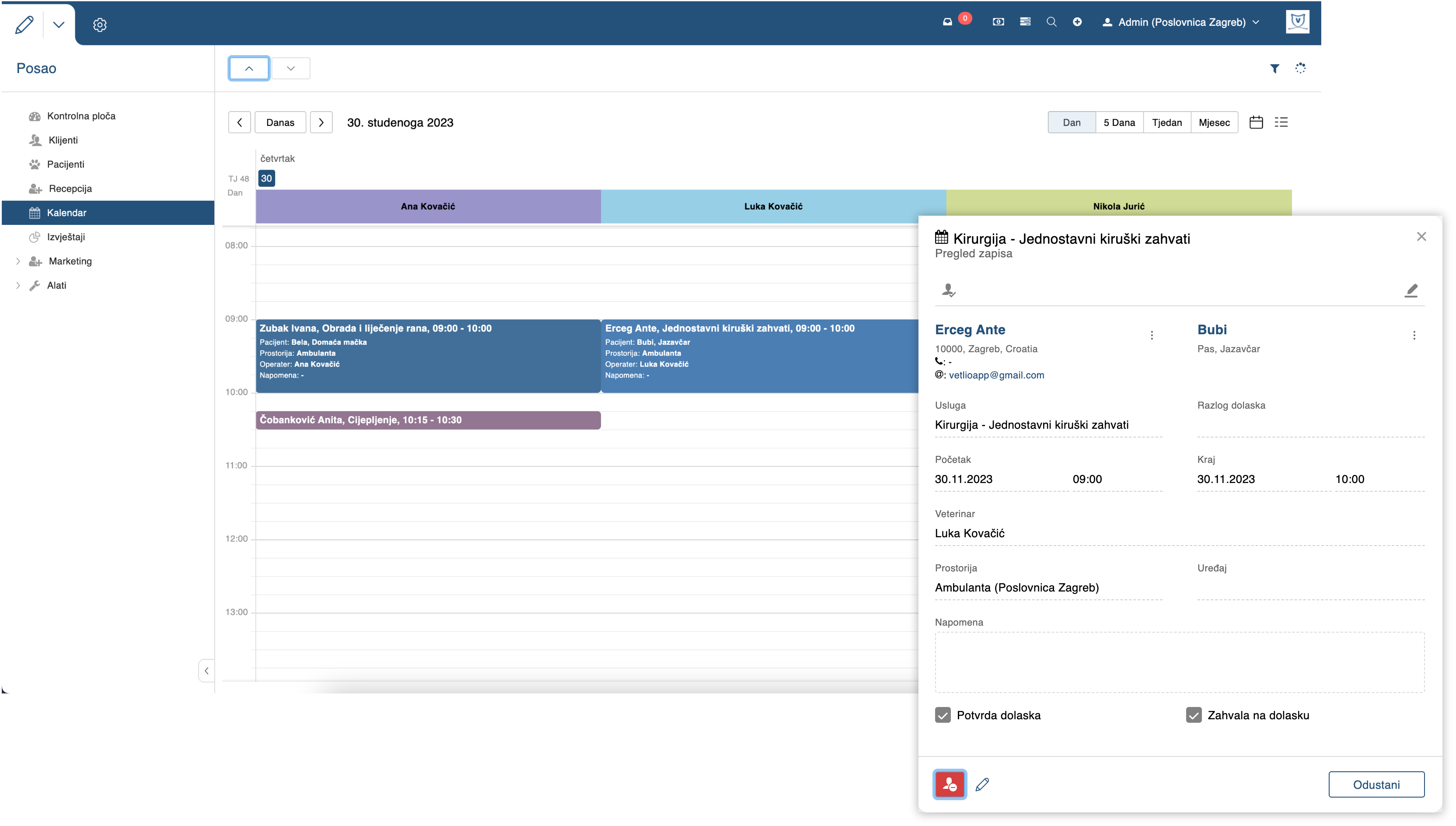The height and width of the screenshot is (826, 1456).
Task: Click the search magnifier icon
Action: click(x=1051, y=22)
